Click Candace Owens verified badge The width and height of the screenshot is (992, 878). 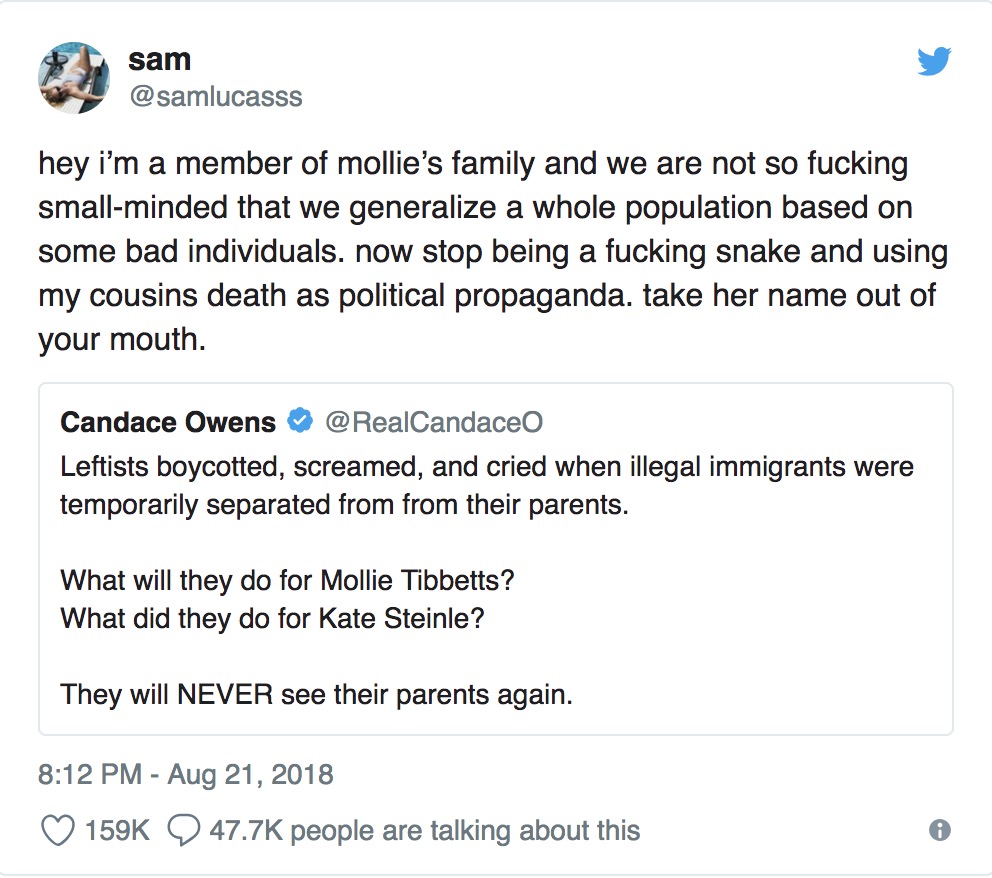click(300, 421)
